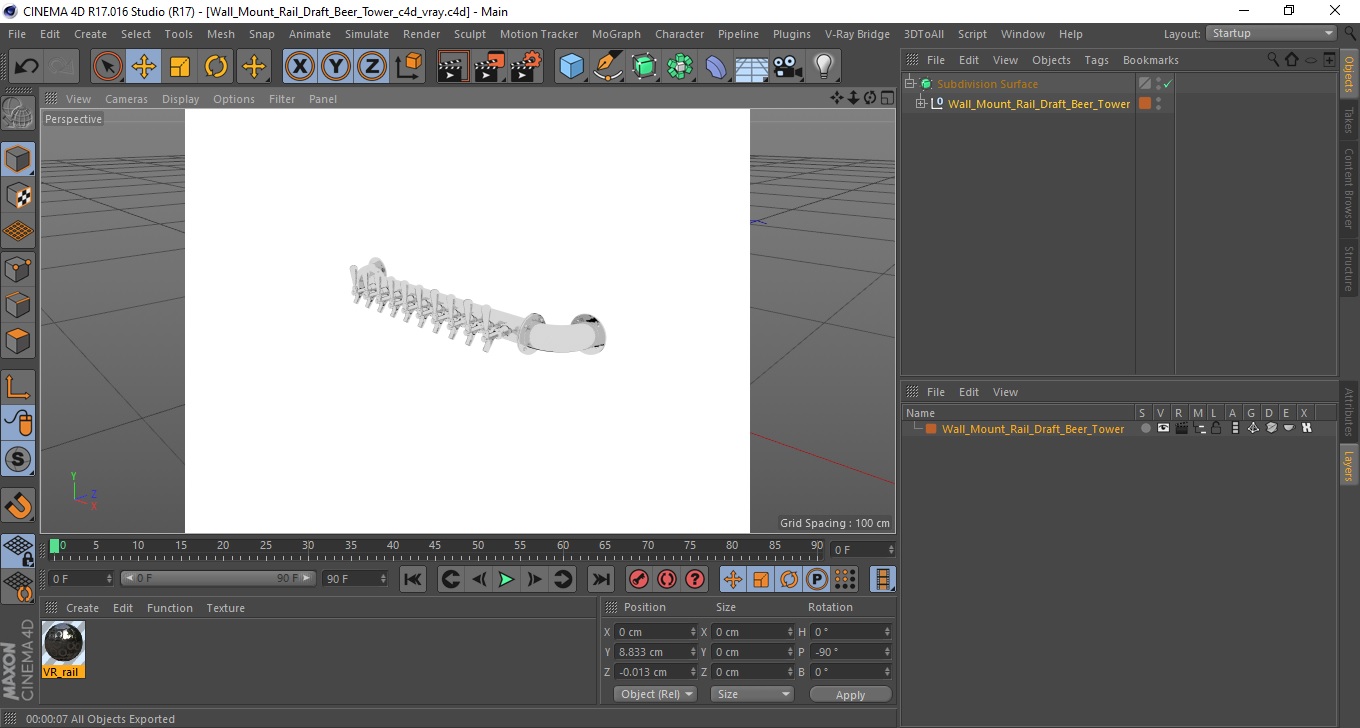Click the Camera object icon

(788, 67)
